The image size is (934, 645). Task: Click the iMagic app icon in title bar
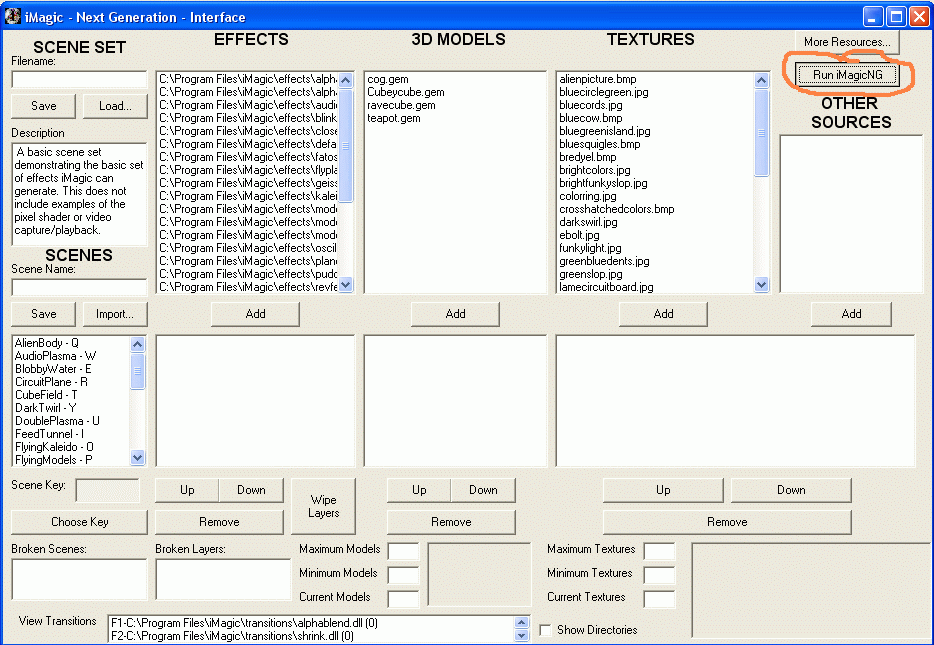point(12,16)
